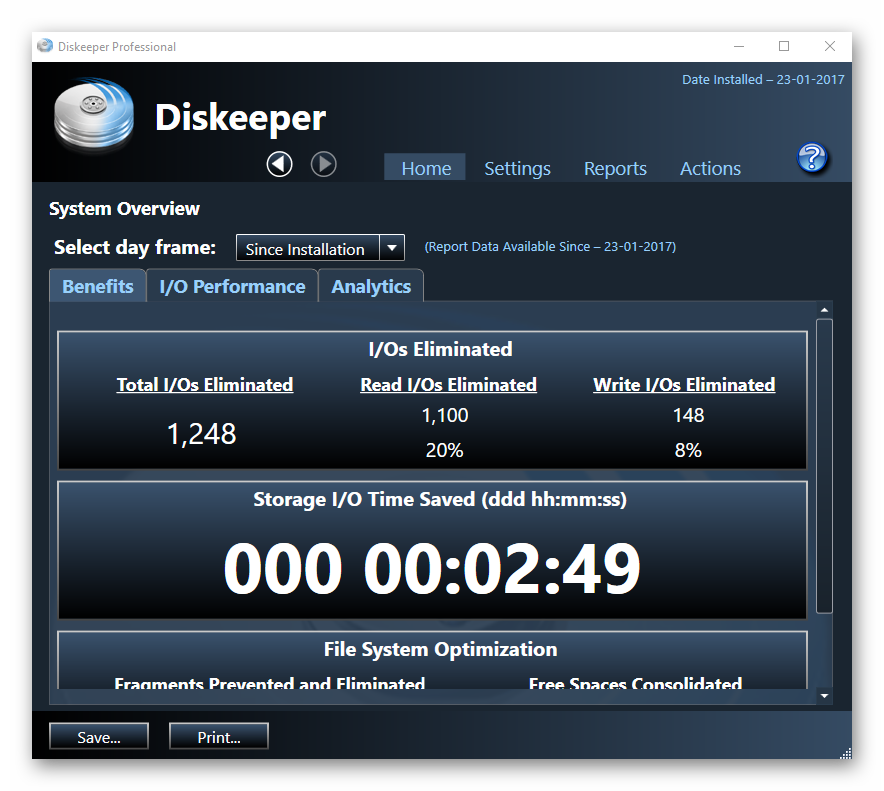Screen dimensions: 884x791
Task: Click the Read I/Os Eliminated heading
Action: click(448, 385)
